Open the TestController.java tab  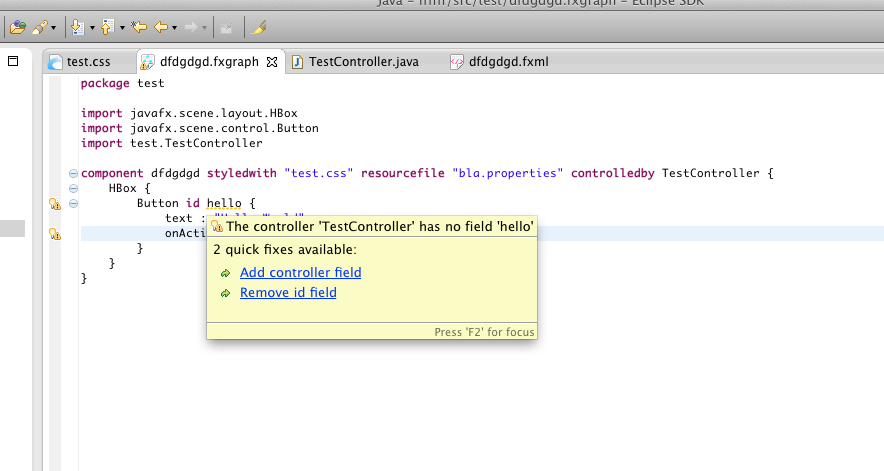pos(363,62)
